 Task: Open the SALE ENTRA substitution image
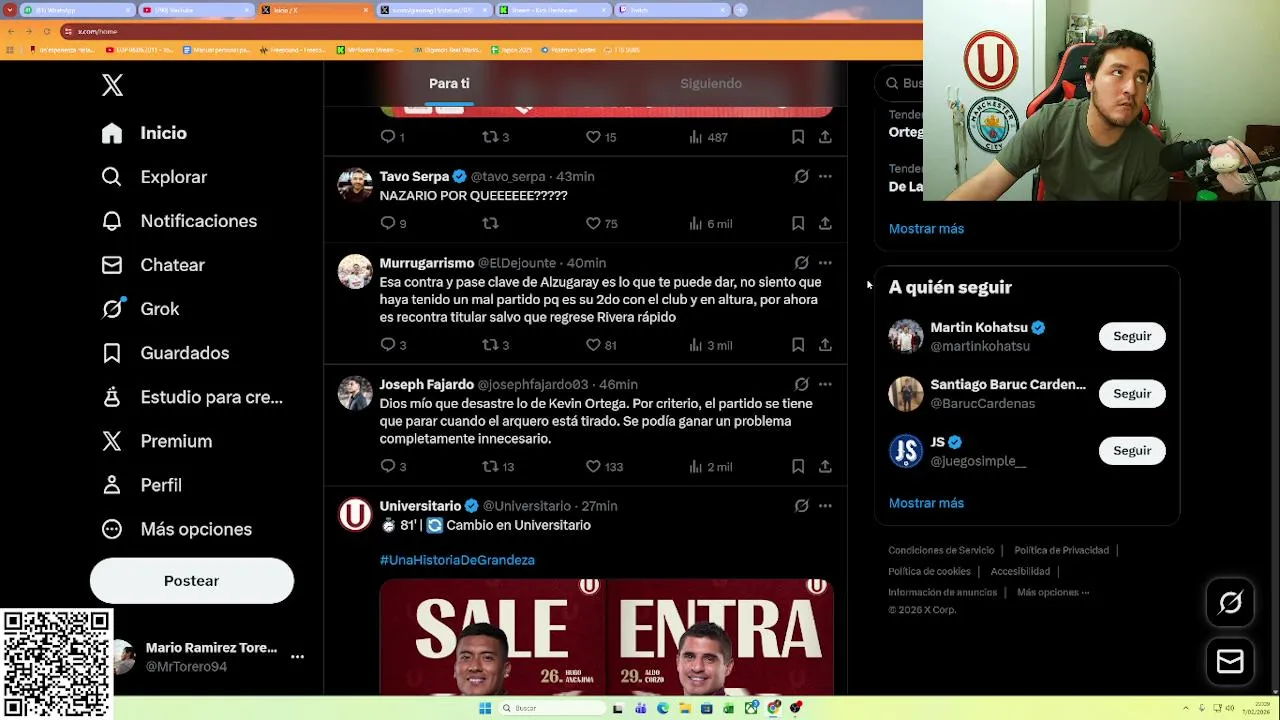tap(607, 636)
